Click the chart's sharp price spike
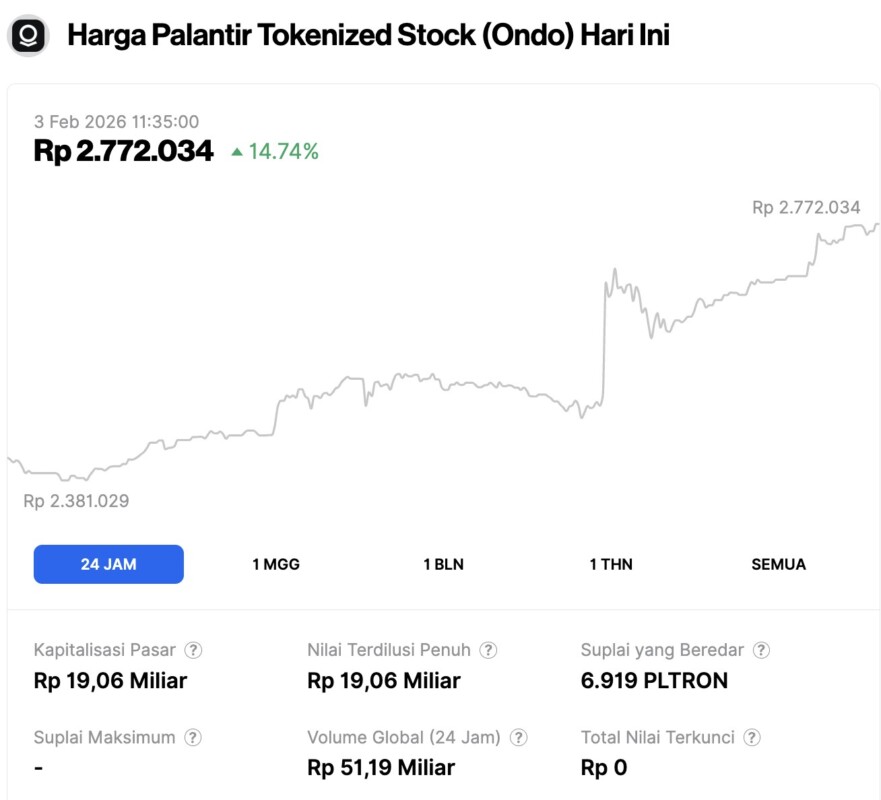881x800 pixels. [606, 340]
